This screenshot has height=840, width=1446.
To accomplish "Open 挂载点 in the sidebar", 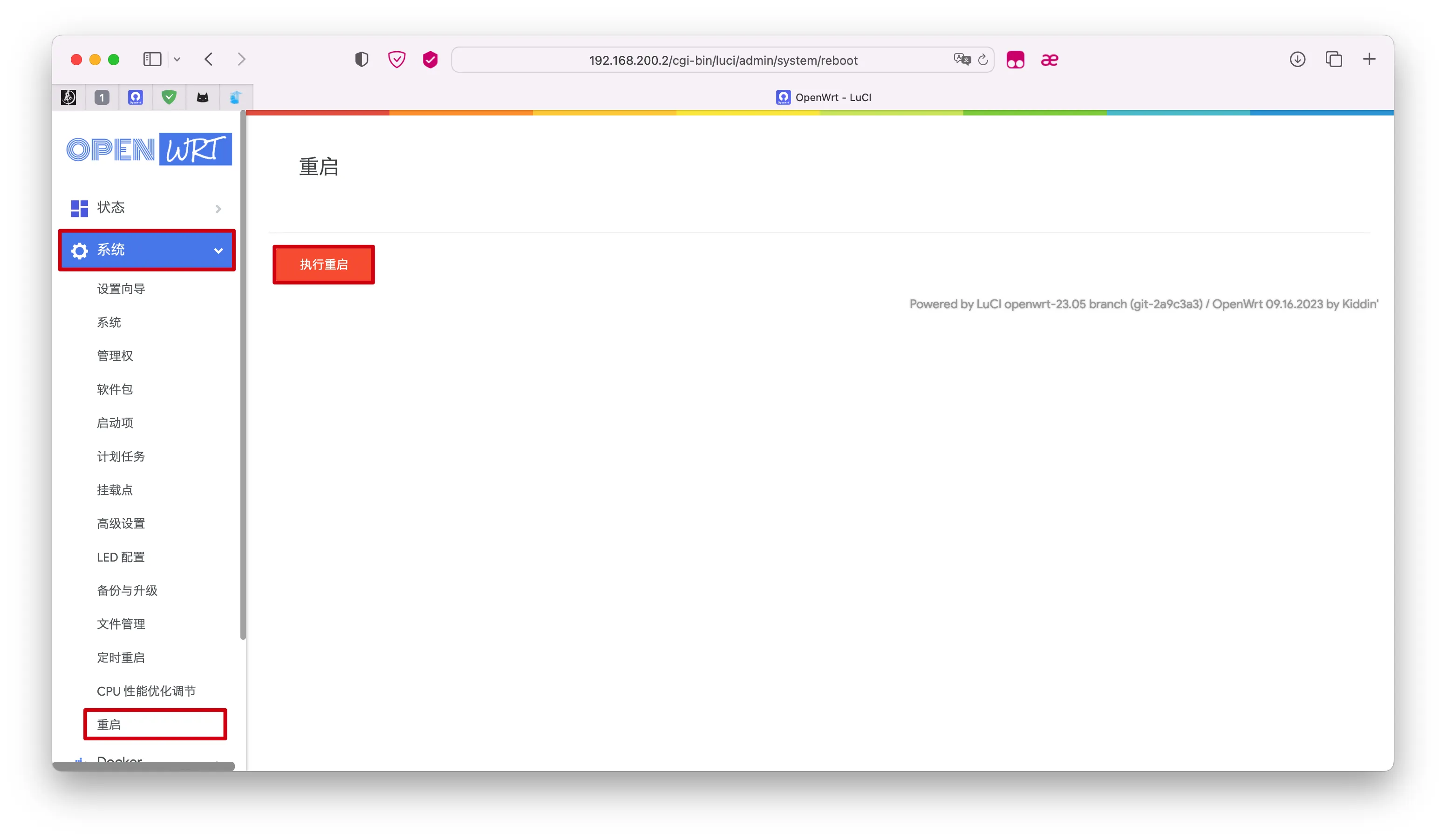I will pos(115,490).
